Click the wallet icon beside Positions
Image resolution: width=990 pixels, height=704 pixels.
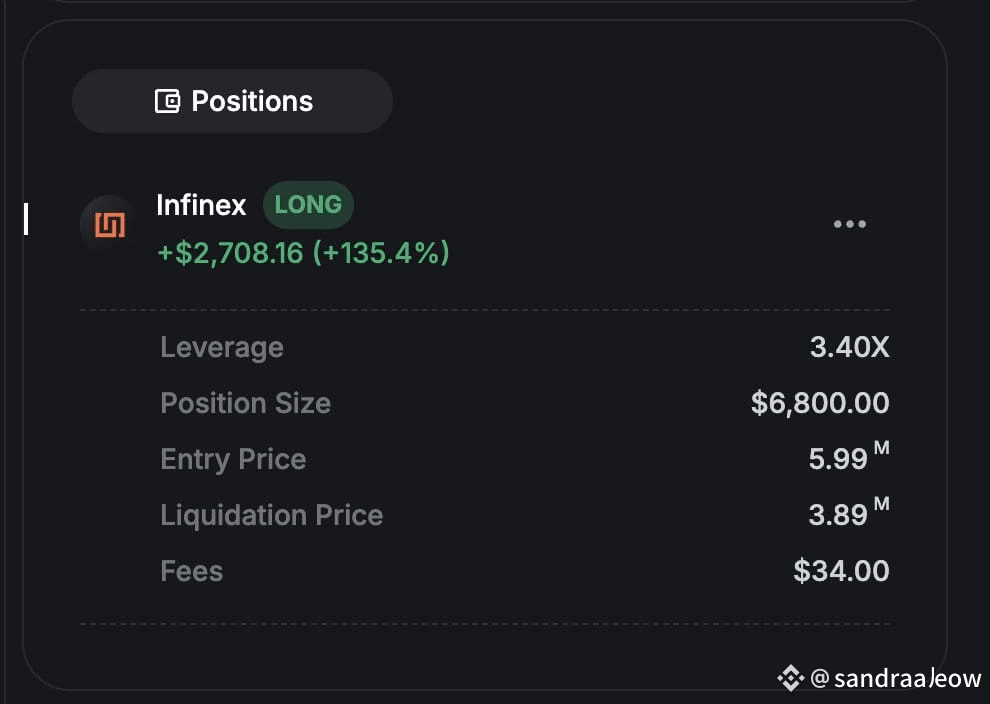tap(167, 101)
